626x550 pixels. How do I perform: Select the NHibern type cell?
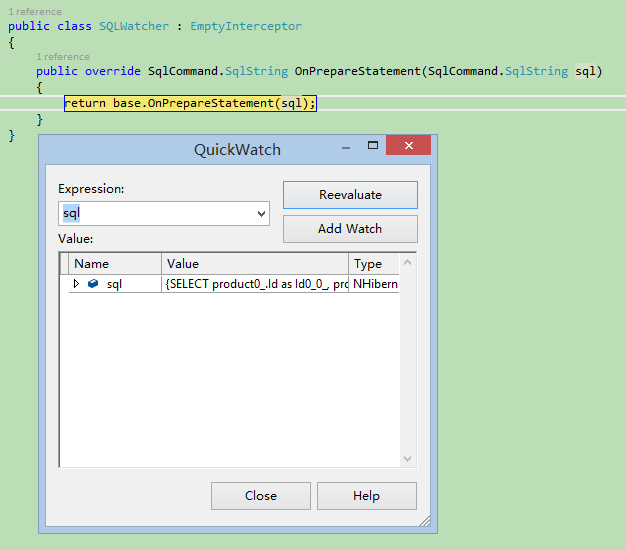pyautogui.click(x=374, y=284)
